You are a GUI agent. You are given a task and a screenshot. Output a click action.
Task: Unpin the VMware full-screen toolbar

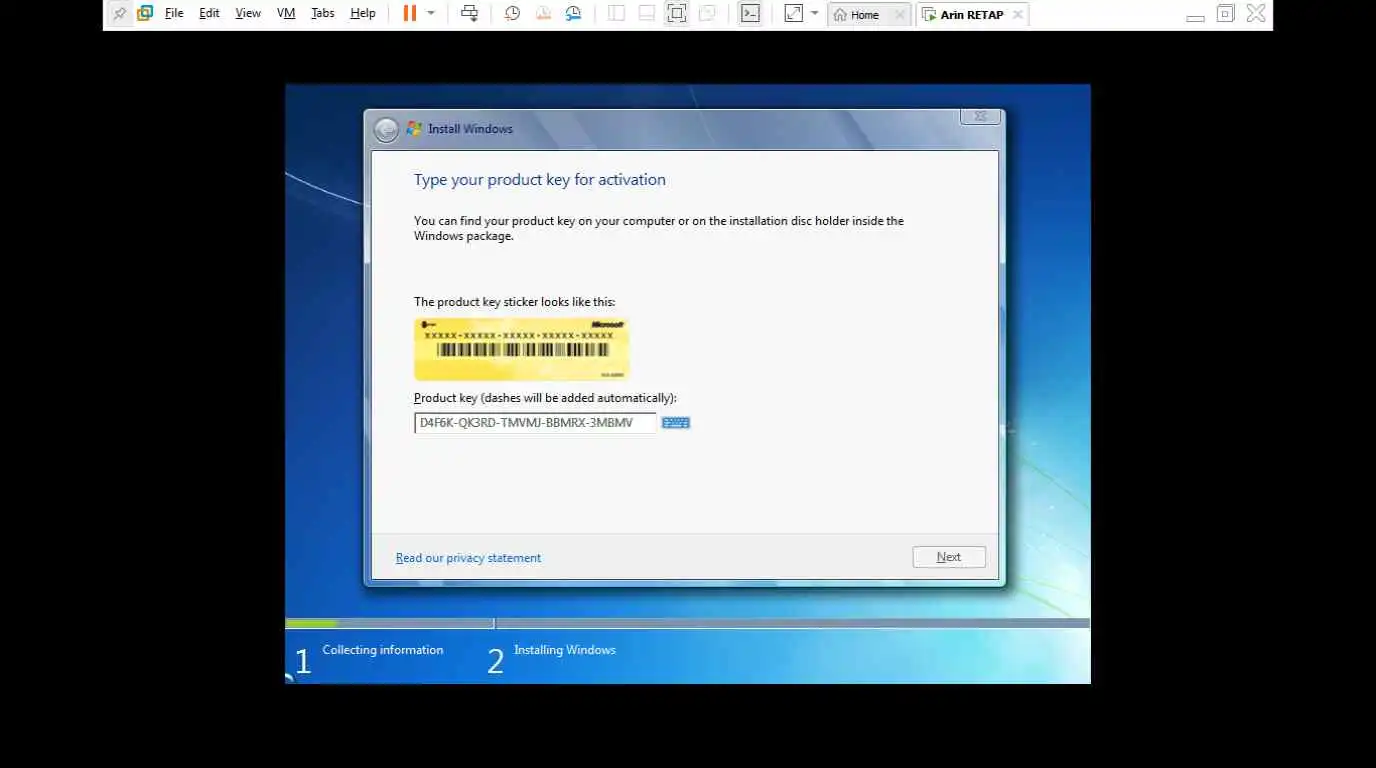point(120,14)
